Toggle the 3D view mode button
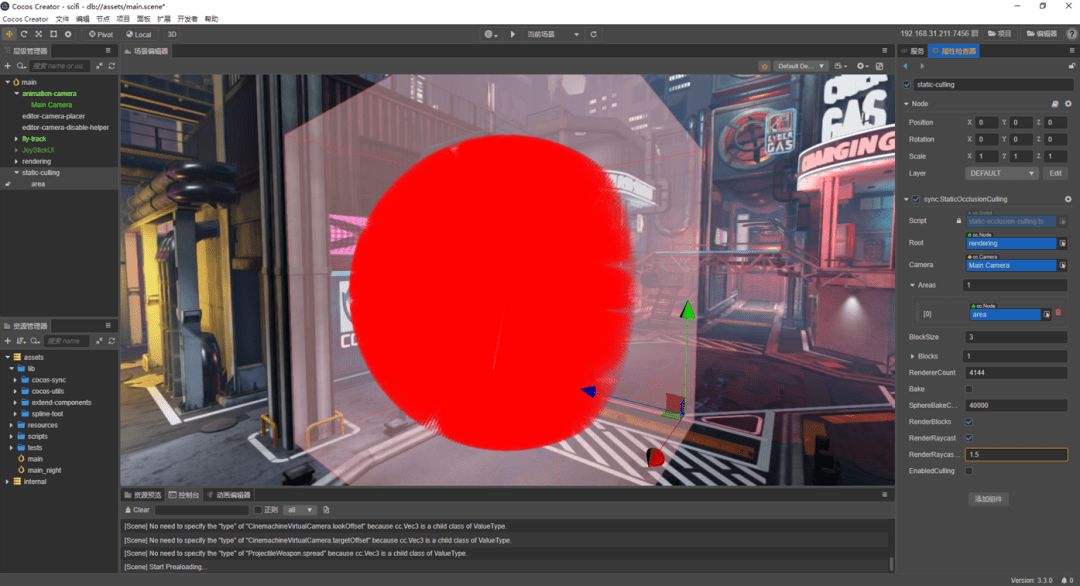The image size is (1080, 586). pyautogui.click(x=172, y=34)
